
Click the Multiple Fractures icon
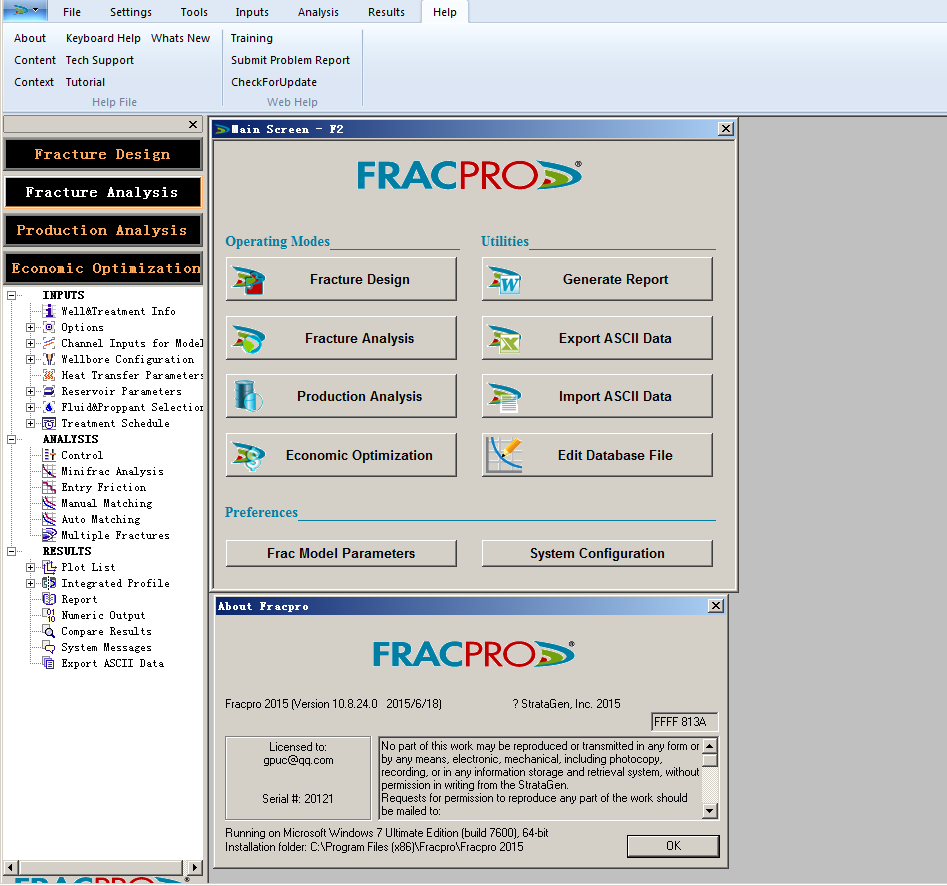[x=49, y=535]
